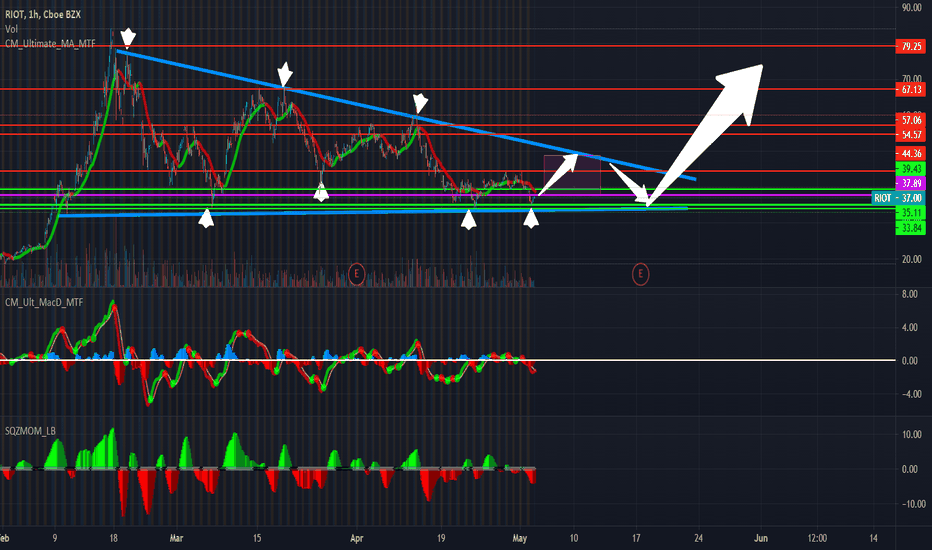Image resolution: width=932 pixels, height=550 pixels.
Task: Click the 54.57 red price label
Action: (x=911, y=135)
